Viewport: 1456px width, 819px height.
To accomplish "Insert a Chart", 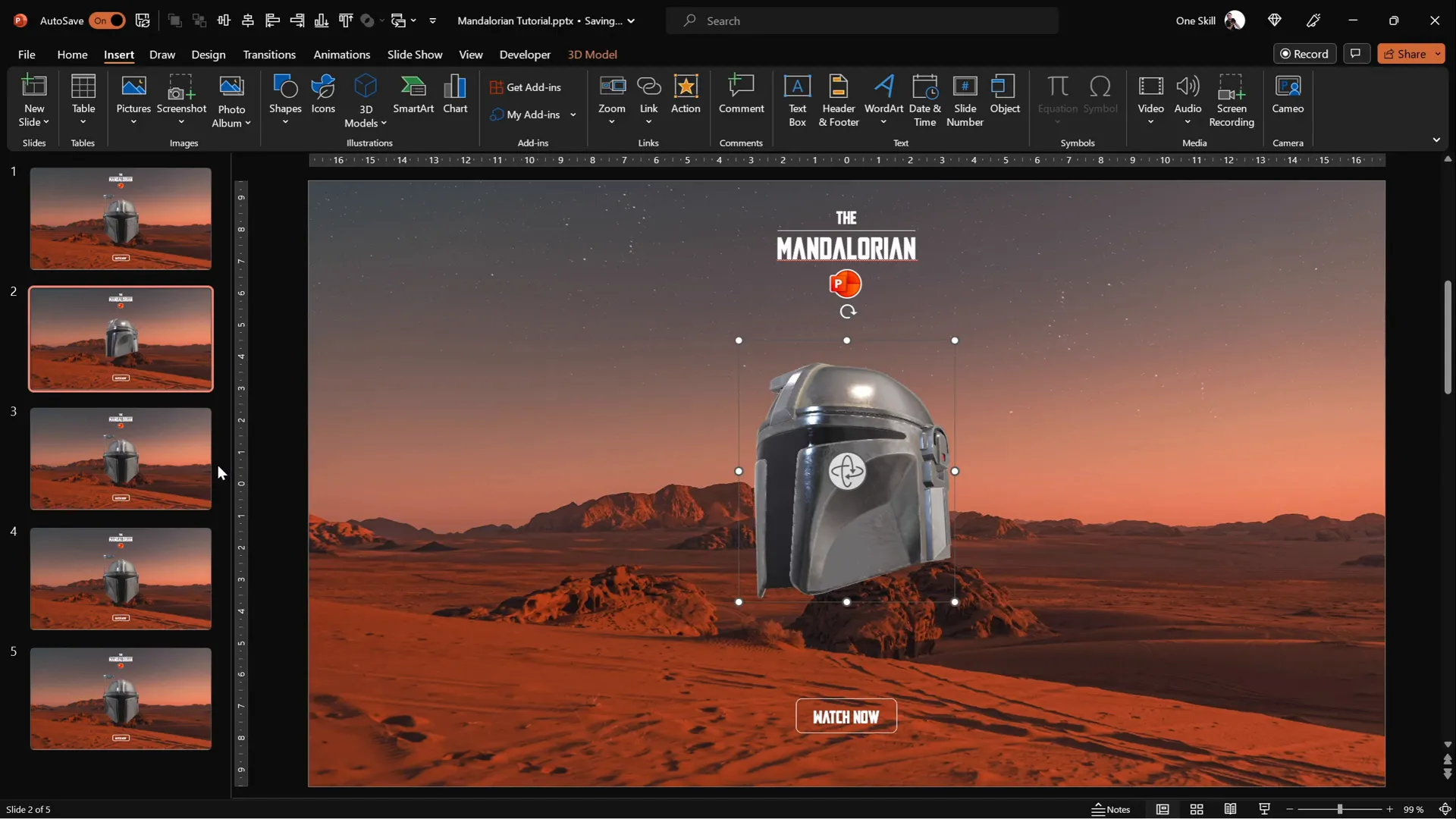I will click(x=455, y=95).
